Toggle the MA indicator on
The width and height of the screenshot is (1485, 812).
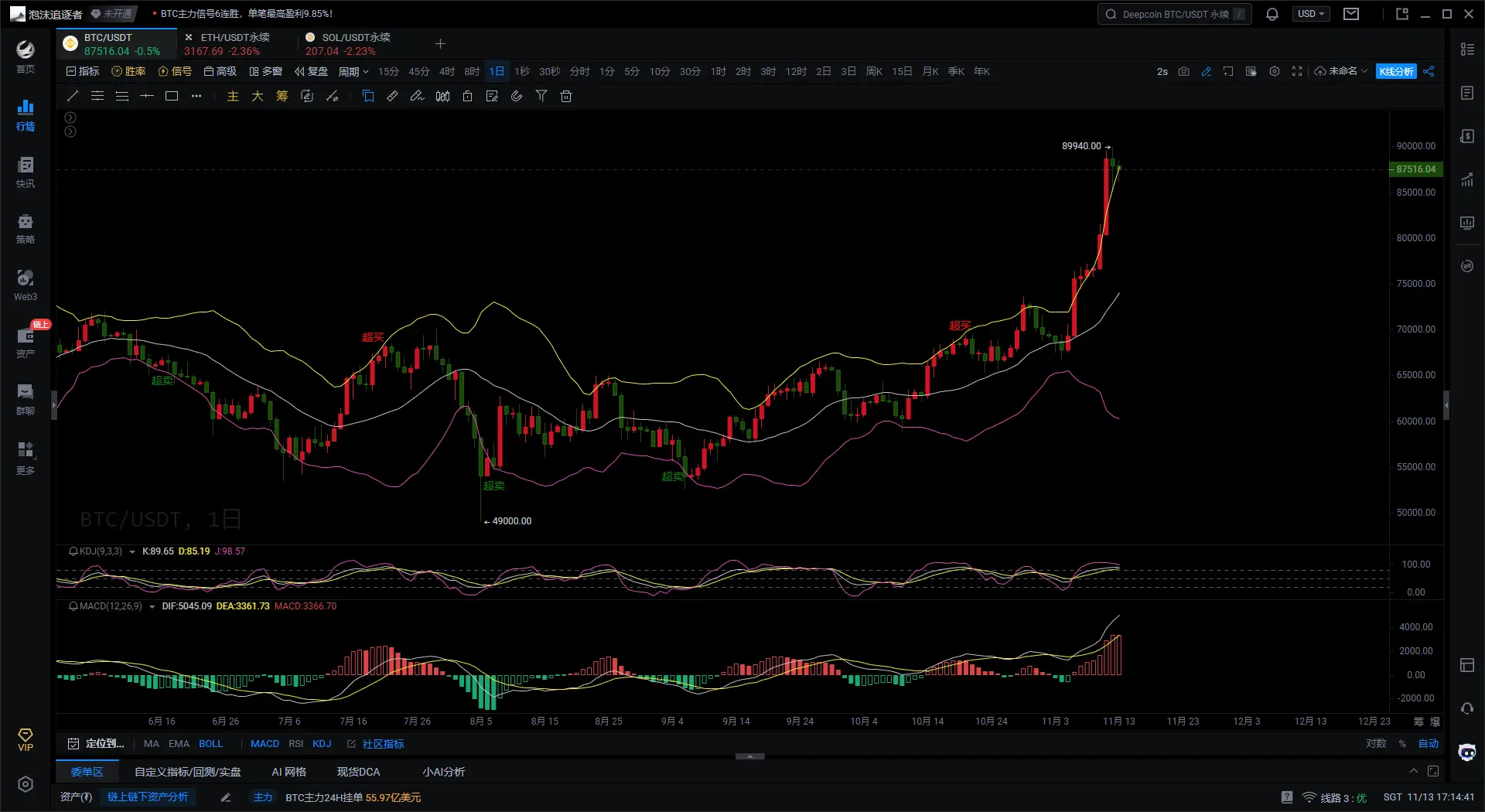[x=152, y=744]
